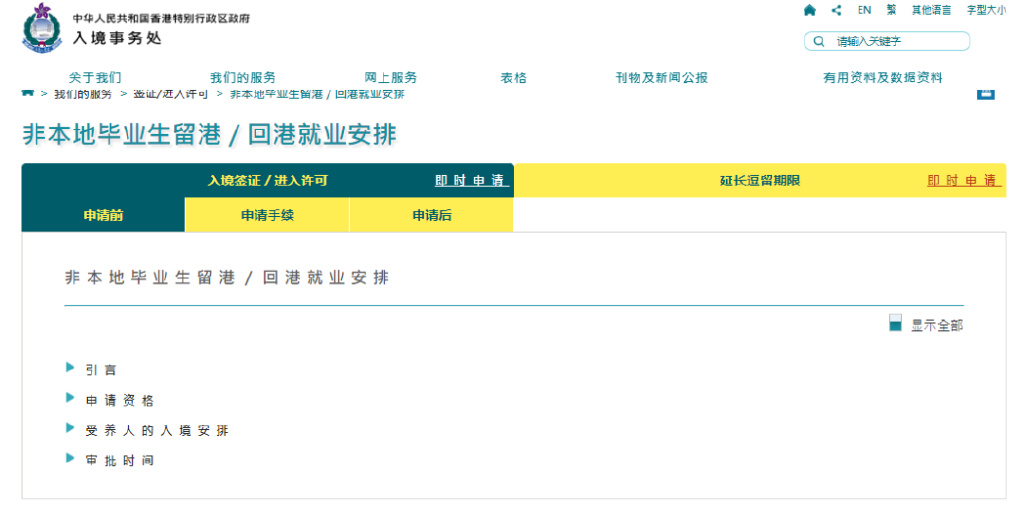Click 即时申请 link for 入境签证
Viewport: 1024px width, 518px height.
click(471, 181)
